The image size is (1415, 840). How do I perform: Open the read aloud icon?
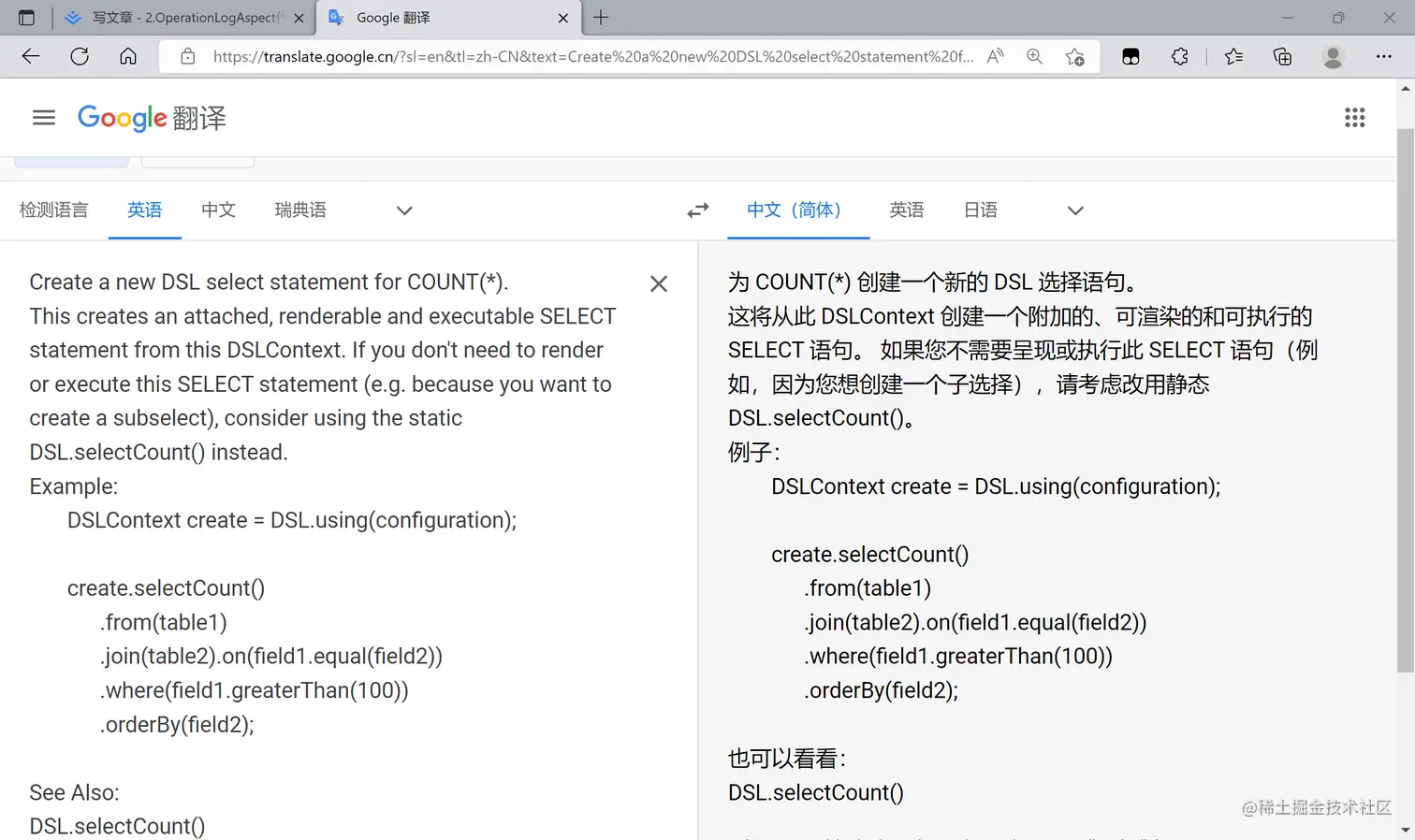click(x=996, y=56)
